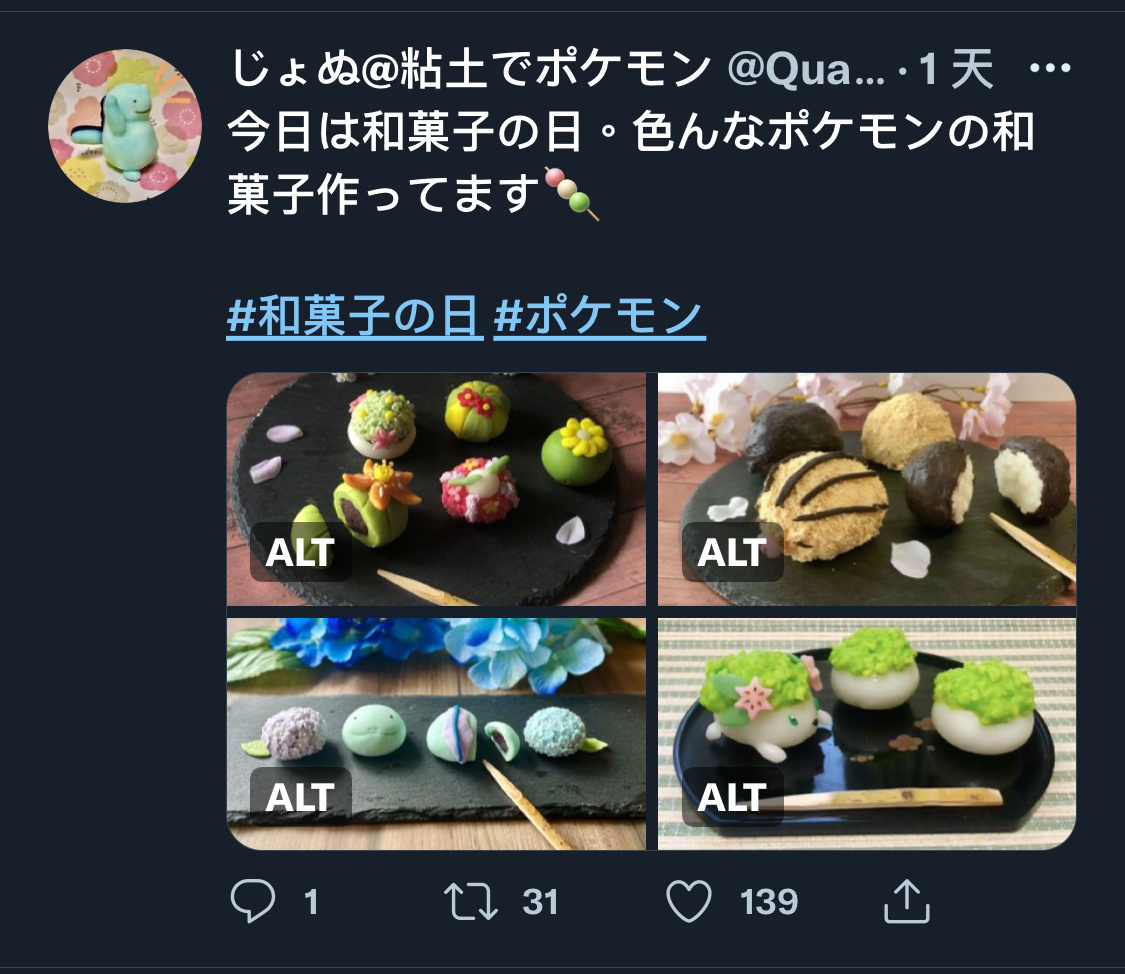Show ALT text for the Shaymin wagashi photo

point(733,797)
